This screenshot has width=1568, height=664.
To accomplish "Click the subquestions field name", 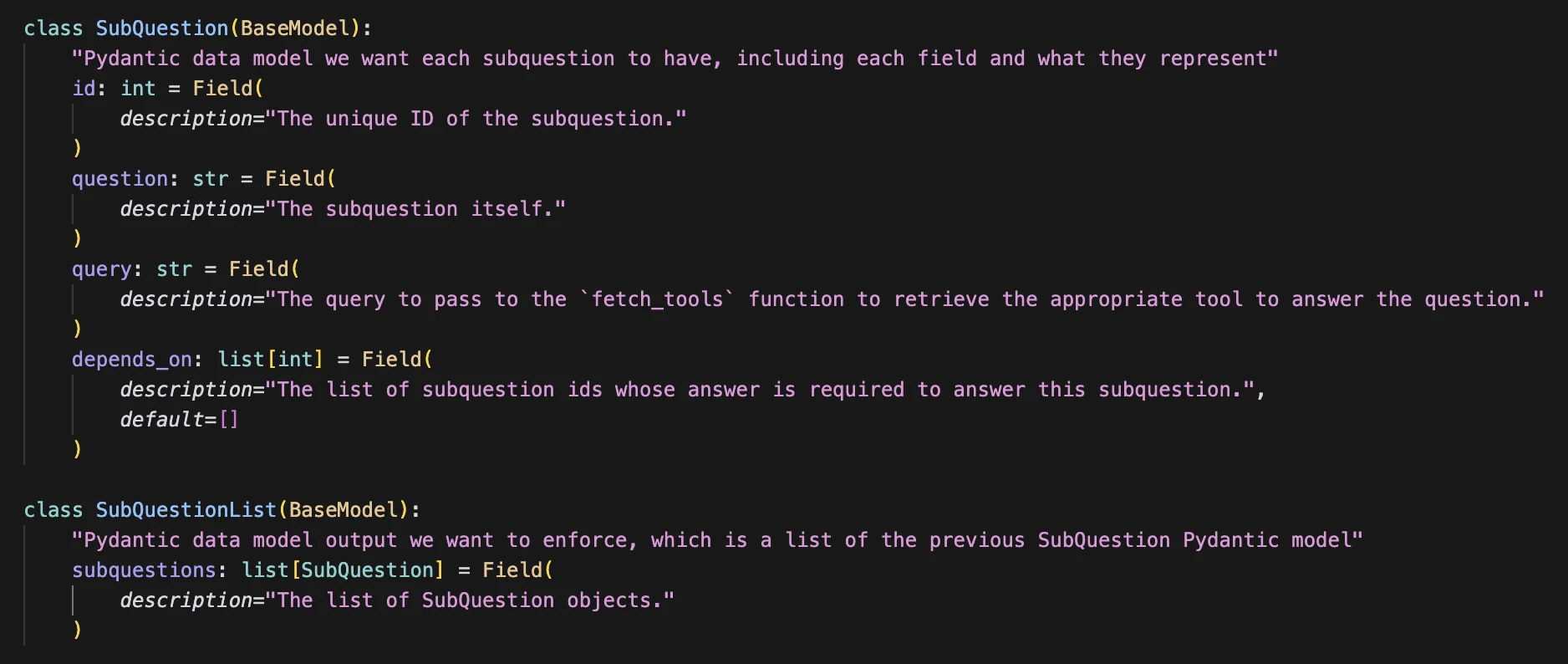I will click(x=144, y=570).
